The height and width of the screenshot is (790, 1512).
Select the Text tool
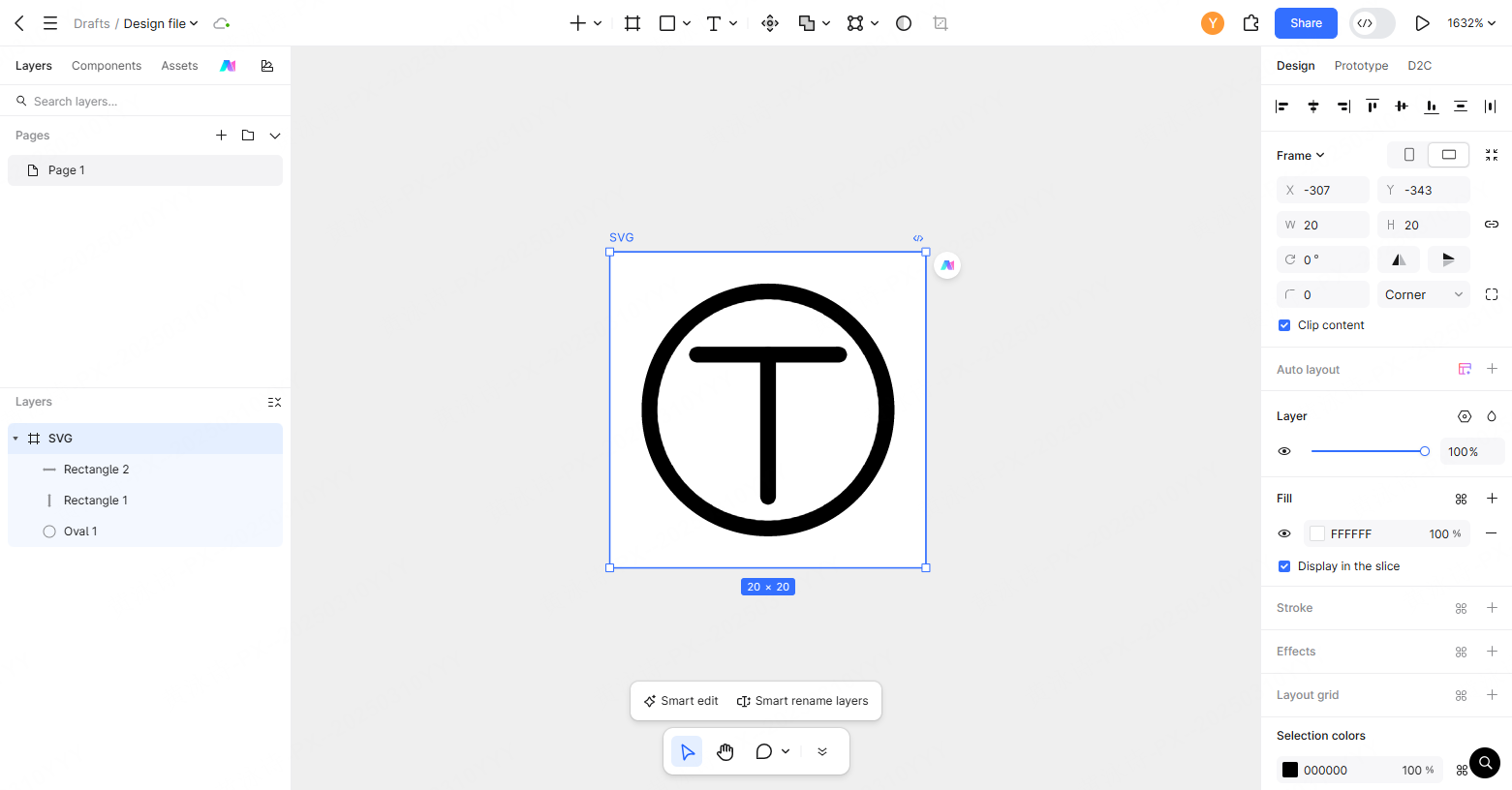click(714, 23)
